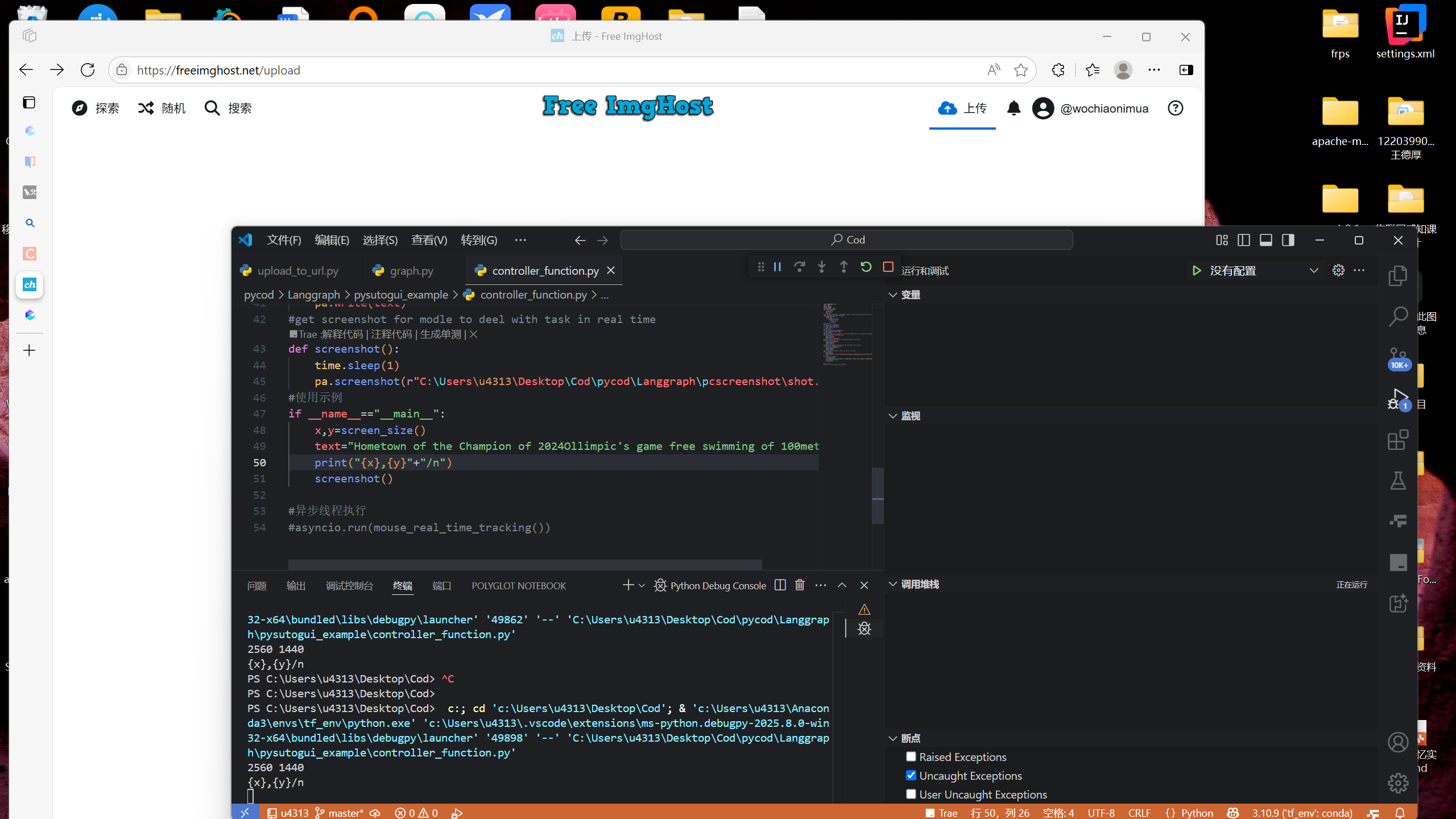Open the Search view in VS Code activity bar
Image resolution: width=1456 pixels, height=819 pixels.
[1398, 316]
